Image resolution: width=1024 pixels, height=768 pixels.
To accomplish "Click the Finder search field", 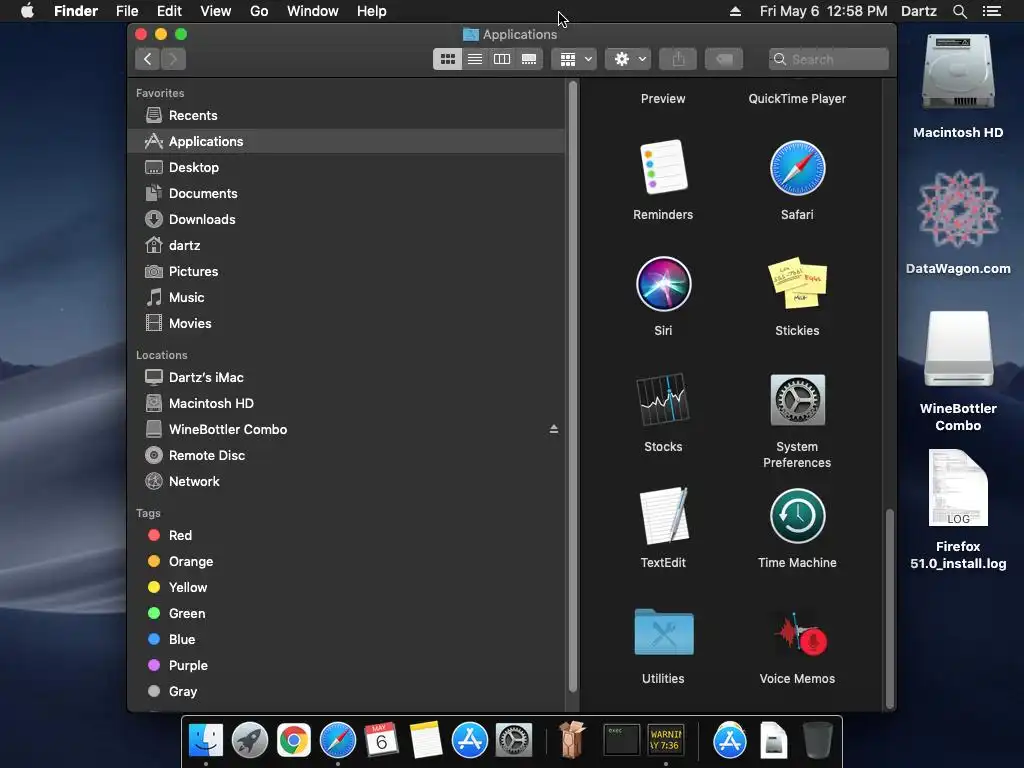I will [829, 59].
